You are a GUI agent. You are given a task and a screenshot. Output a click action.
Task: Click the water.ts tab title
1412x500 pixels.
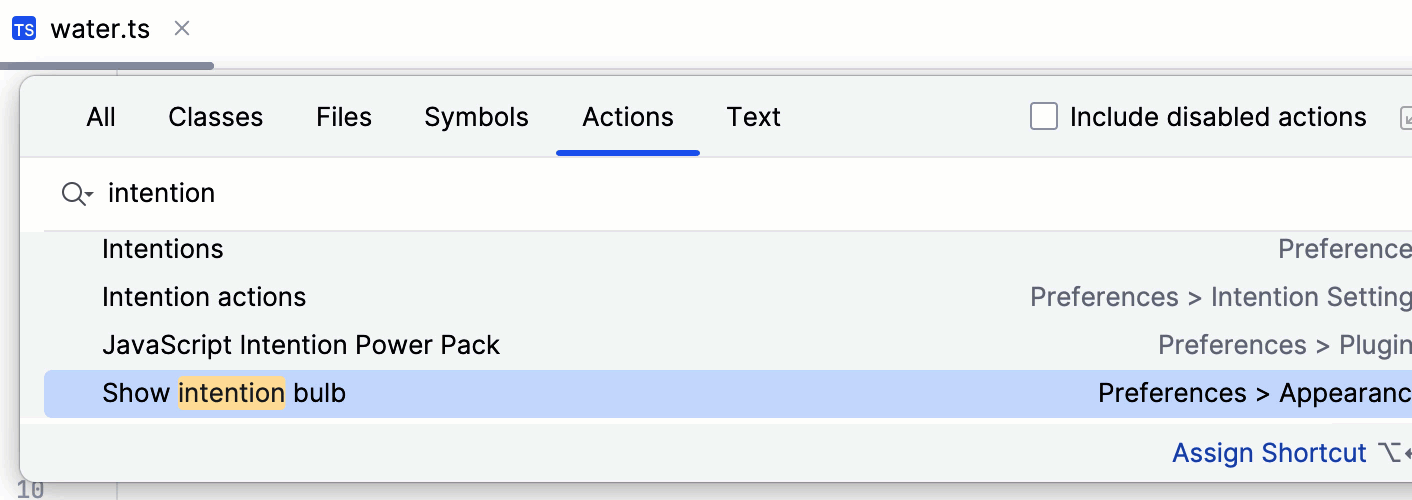point(100,29)
